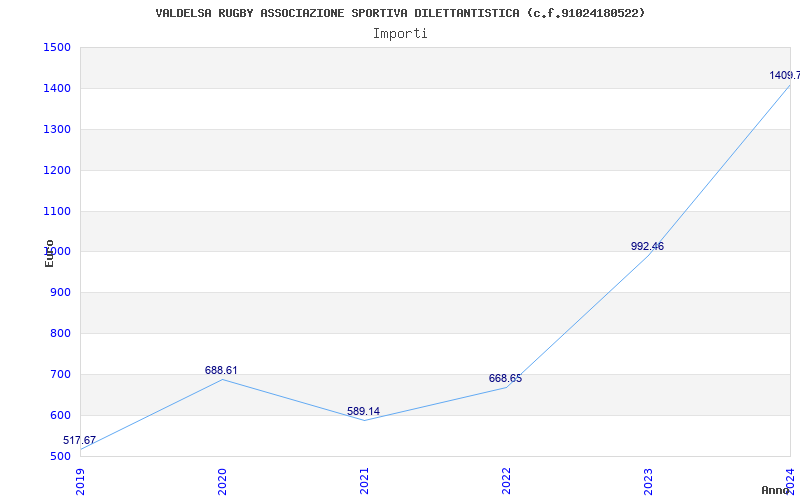Click the 1300 y-axis value
The height and width of the screenshot is (500, 800).
coord(57,130)
